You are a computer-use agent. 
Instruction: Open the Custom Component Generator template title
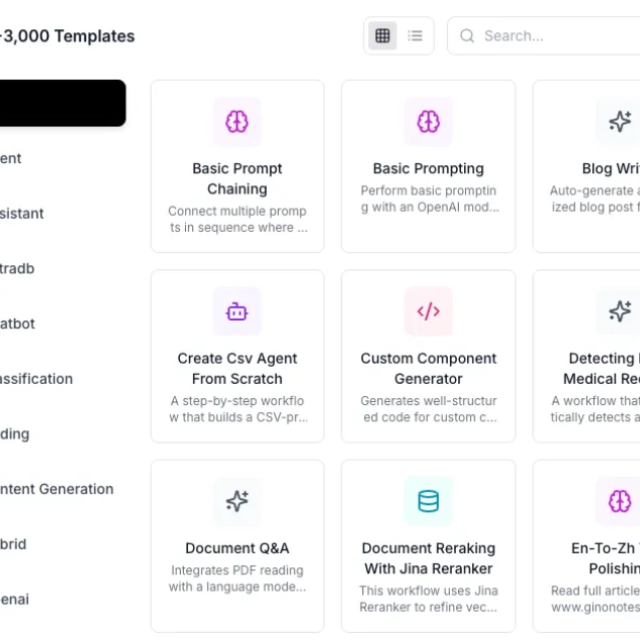click(428, 368)
